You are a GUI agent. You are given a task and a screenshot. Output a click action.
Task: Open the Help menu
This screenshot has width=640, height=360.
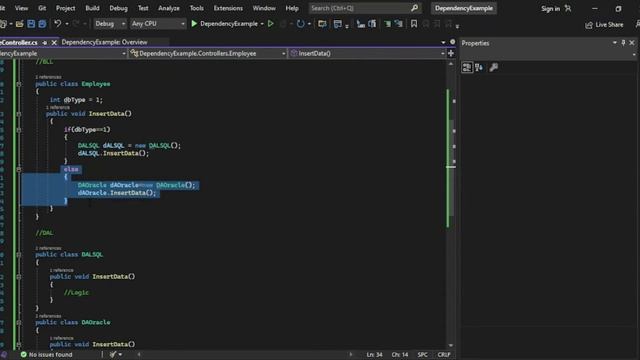[x=292, y=8]
